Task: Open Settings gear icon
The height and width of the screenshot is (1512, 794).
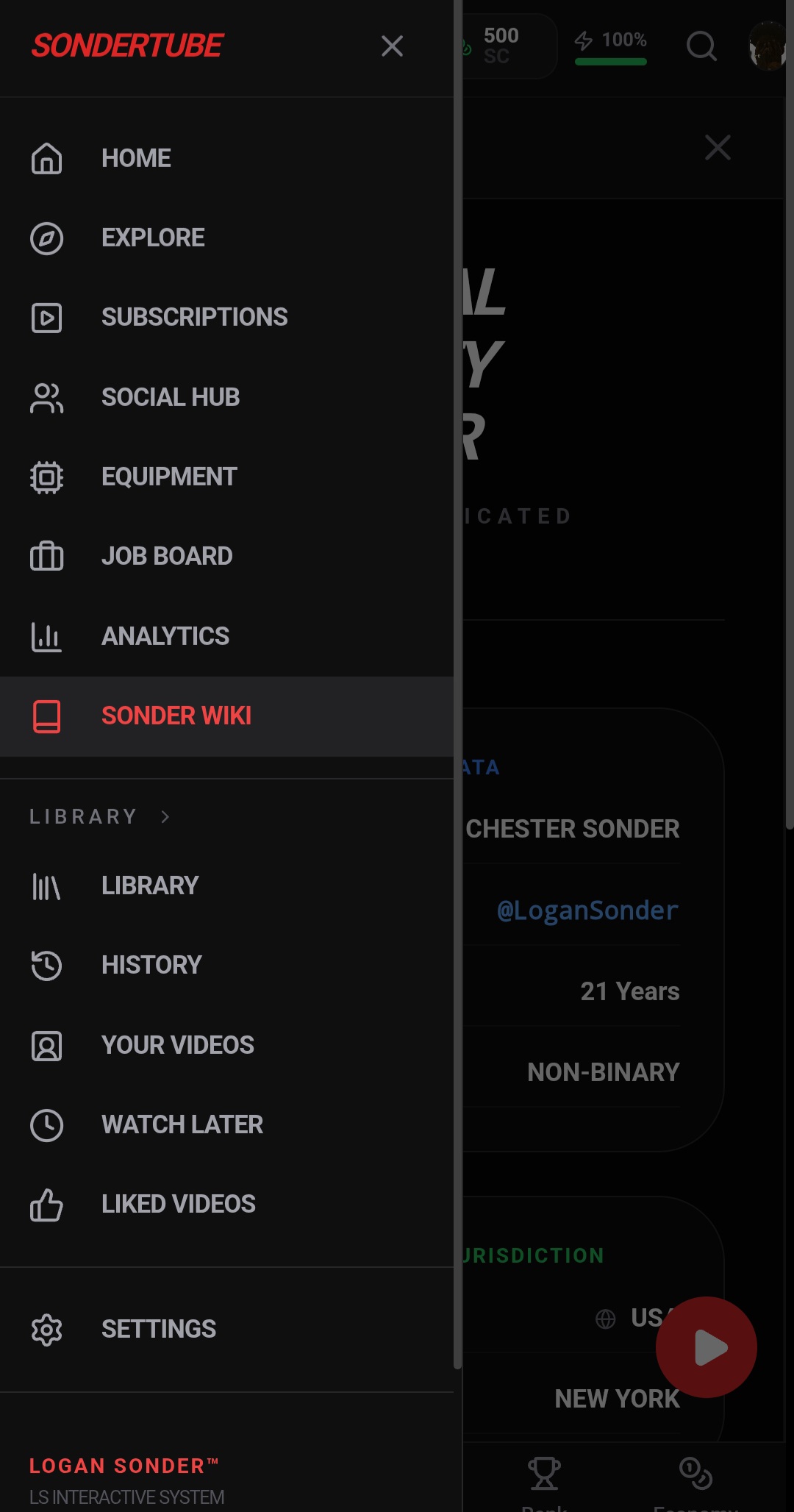Action: (x=46, y=1330)
